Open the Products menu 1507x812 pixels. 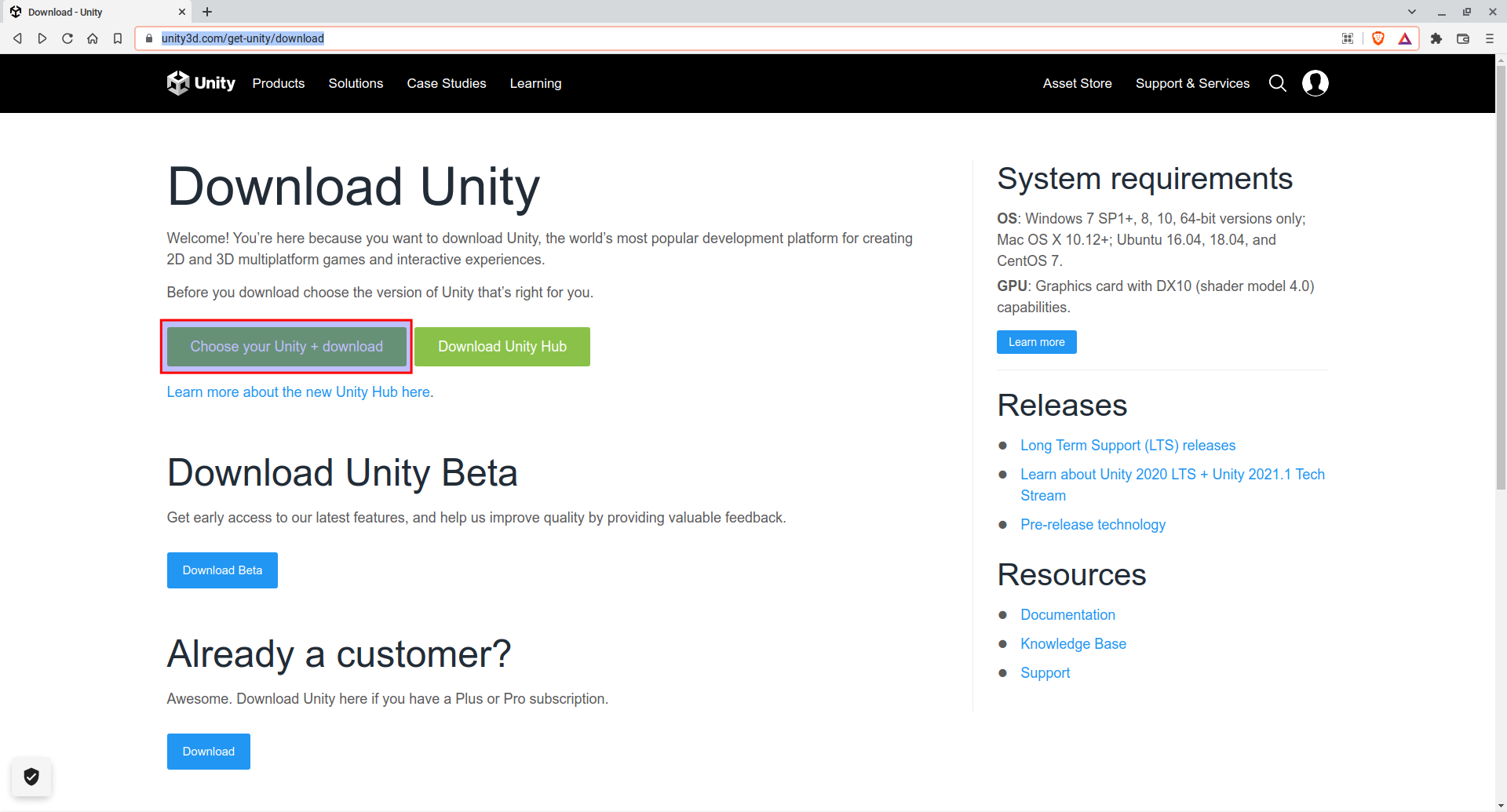click(x=279, y=83)
